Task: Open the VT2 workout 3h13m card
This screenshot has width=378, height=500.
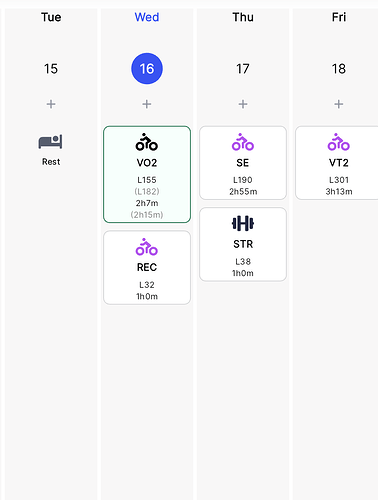Action: pyautogui.click(x=337, y=163)
